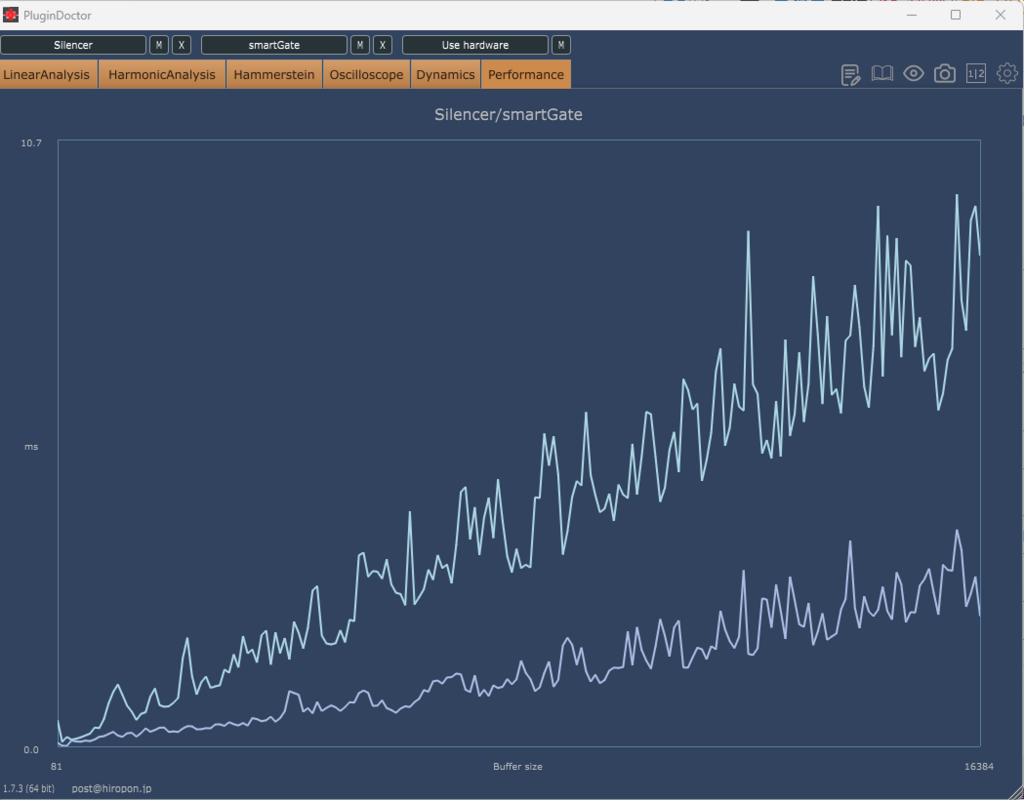
Task: Minimize the PluginDoctor window
Action: pyautogui.click(x=912, y=15)
